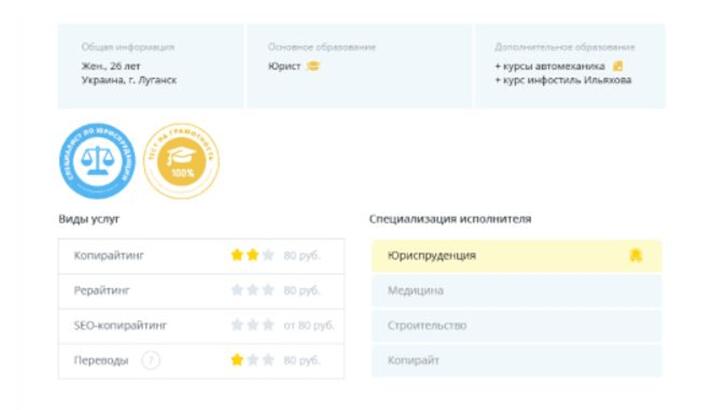Click the Копирайтинг price 80 руб.
The image size is (709, 410).
pos(302,256)
